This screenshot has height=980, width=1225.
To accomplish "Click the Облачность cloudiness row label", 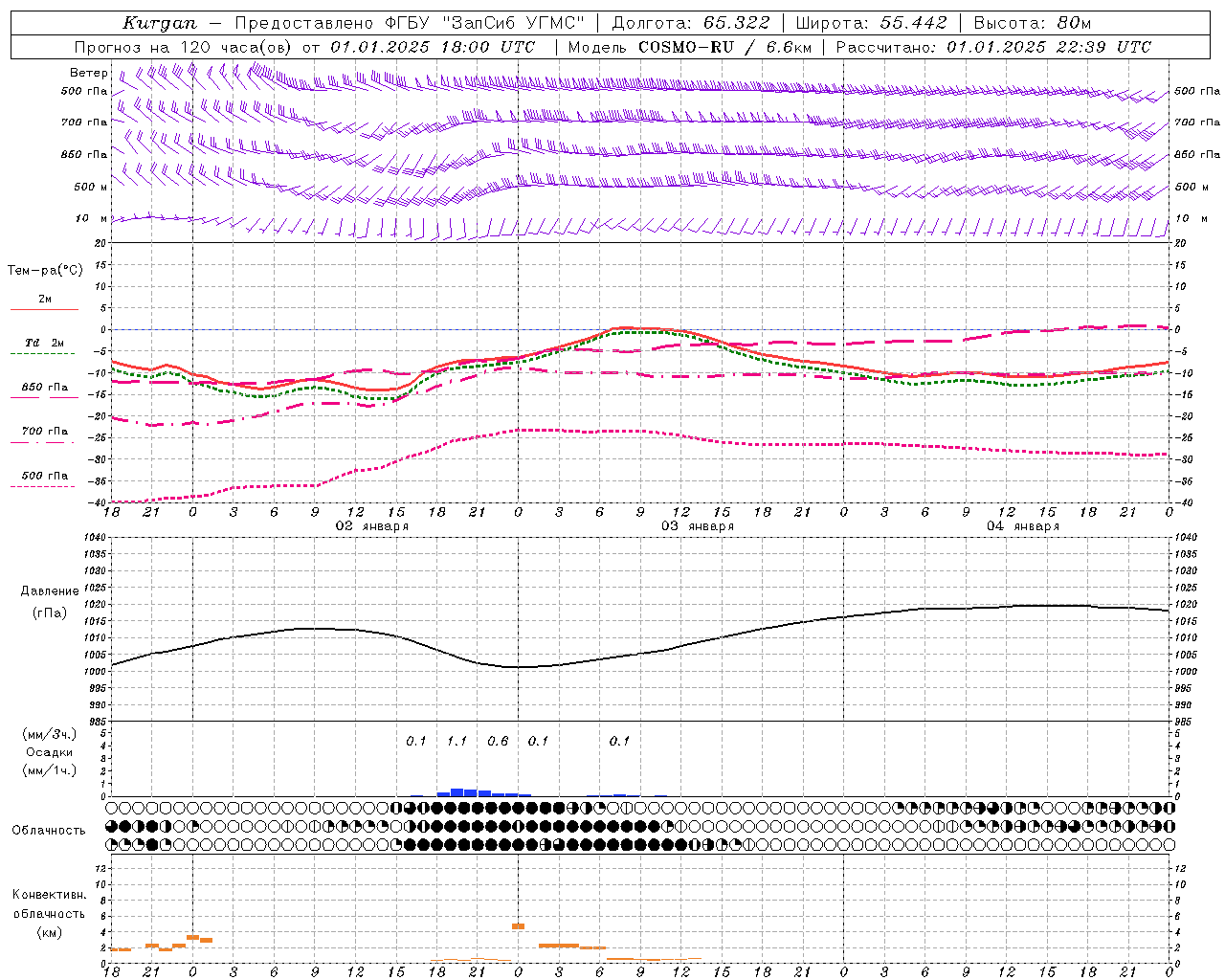I will pyautogui.click(x=49, y=831).
